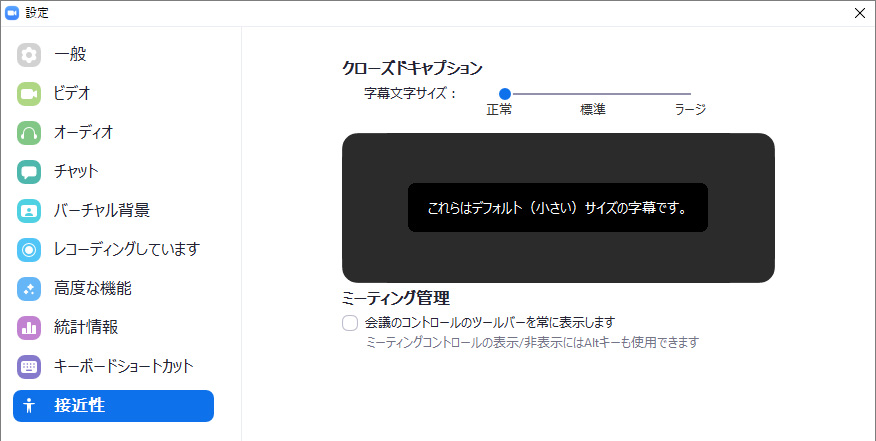Open Video settings via camera icon
This screenshot has width=876, height=441.
coord(29,93)
